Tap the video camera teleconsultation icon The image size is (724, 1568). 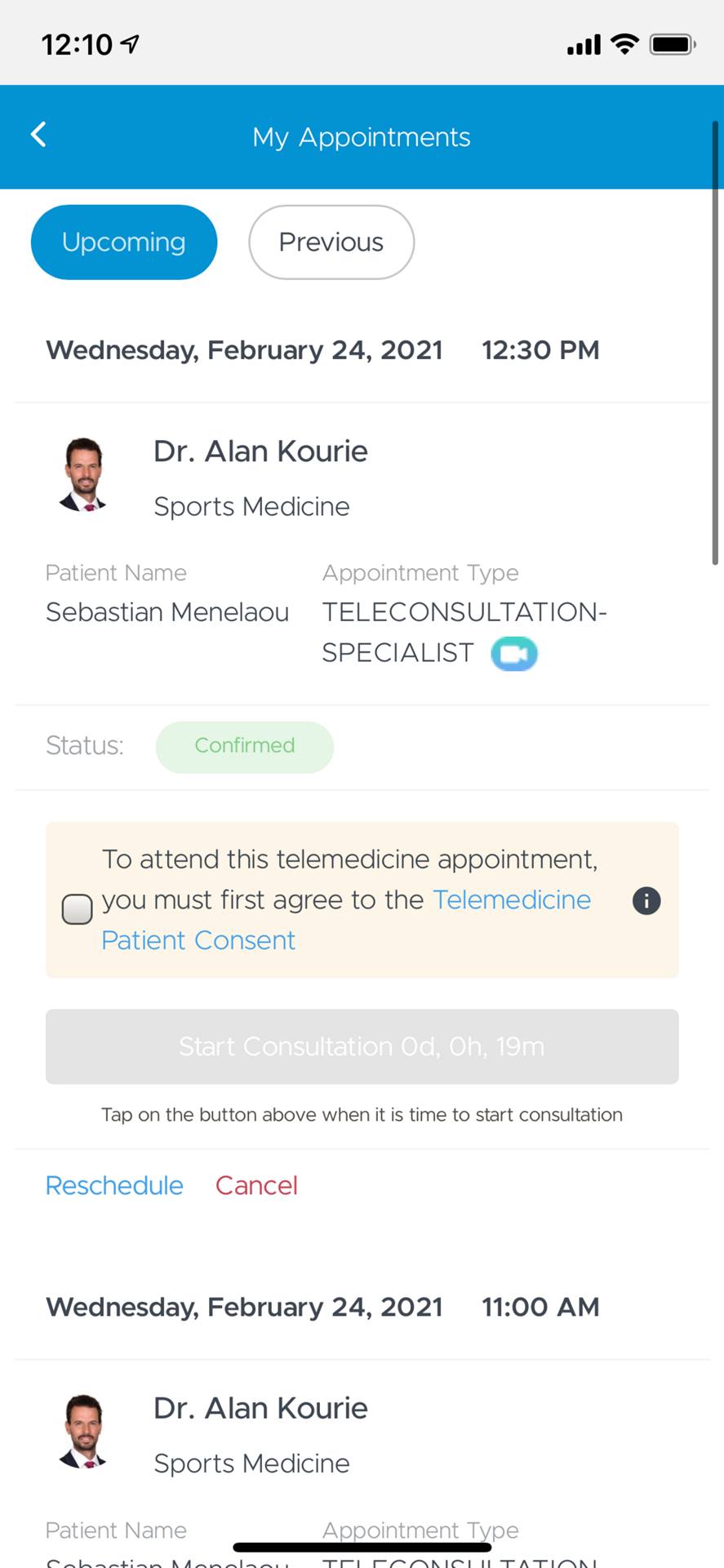(x=514, y=654)
